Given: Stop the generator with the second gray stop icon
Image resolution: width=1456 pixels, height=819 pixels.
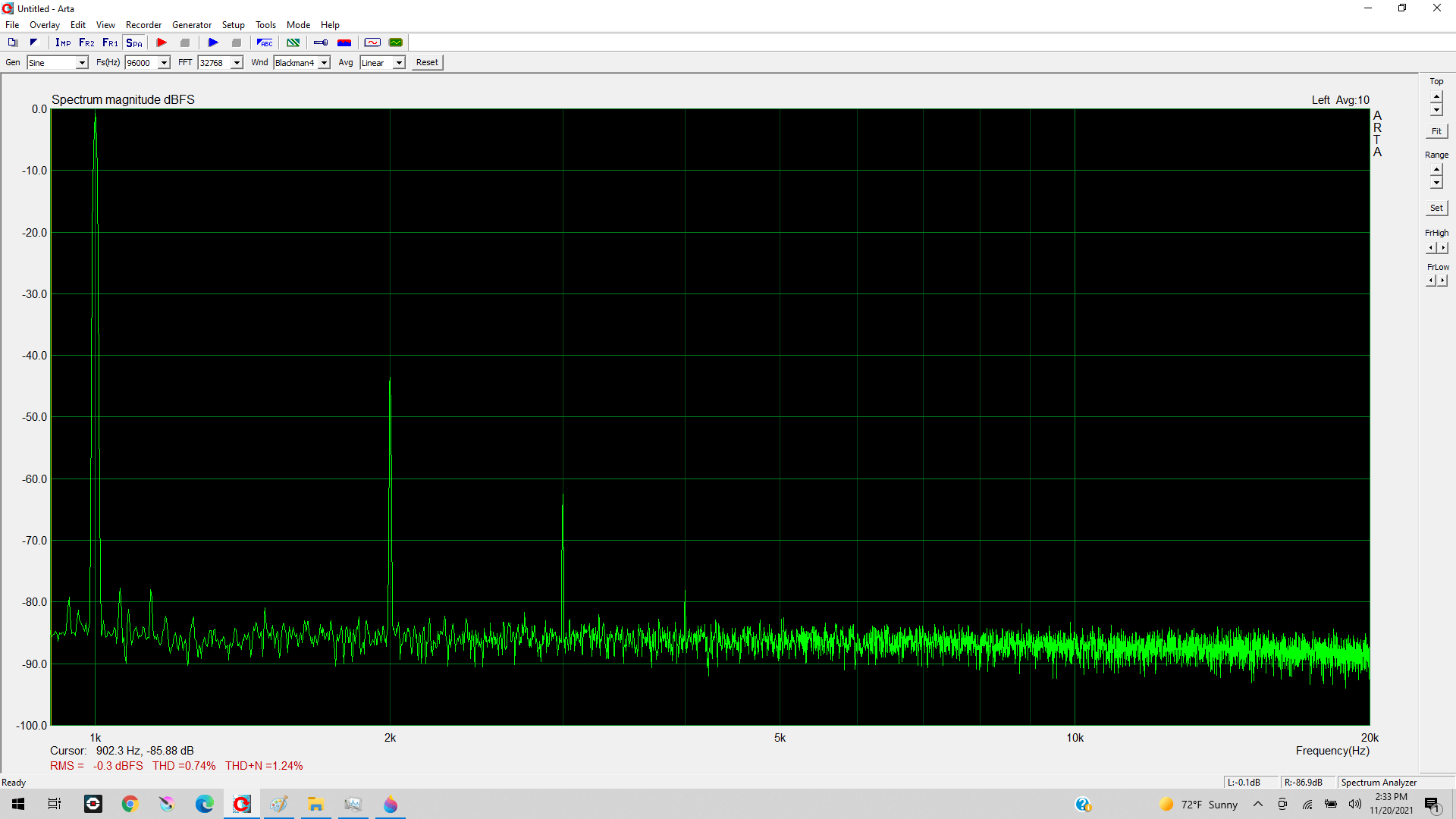Looking at the screenshot, I should tap(237, 42).
